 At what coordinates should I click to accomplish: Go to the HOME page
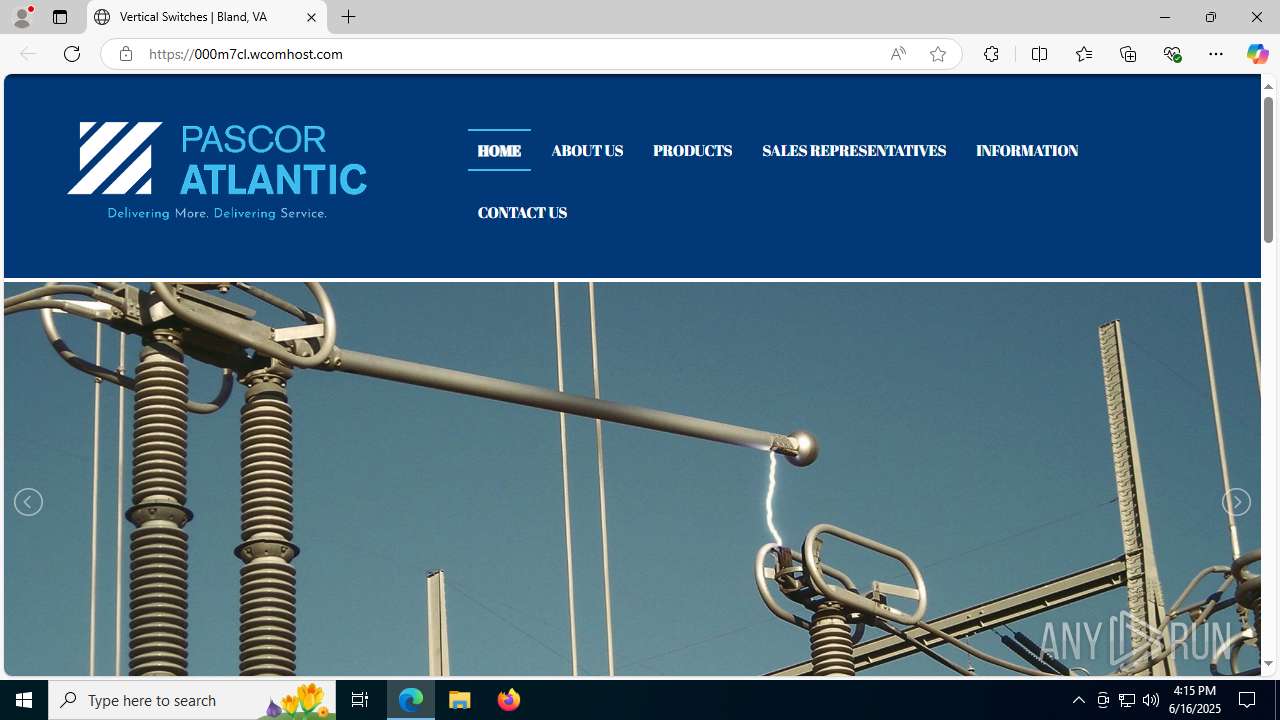coord(499,151)
